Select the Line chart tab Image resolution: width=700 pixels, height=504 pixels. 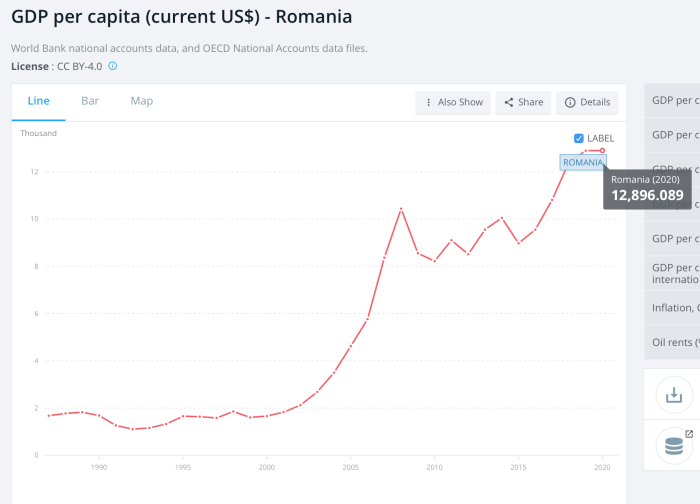coord(39,101)
